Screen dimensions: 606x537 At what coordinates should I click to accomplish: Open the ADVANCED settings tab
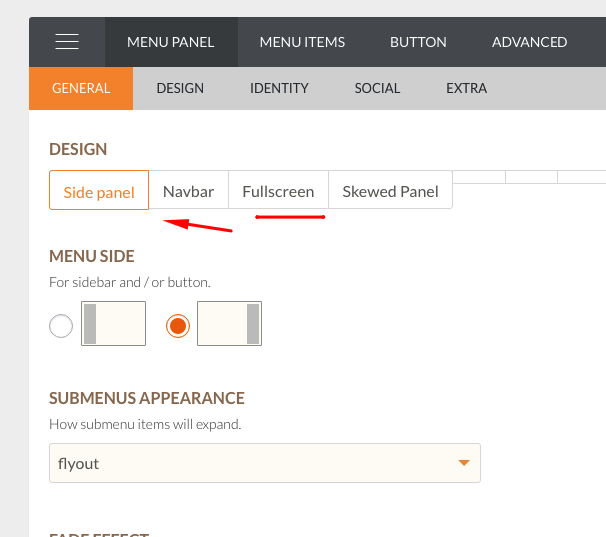pyautogui.click(x=529, y=42)
